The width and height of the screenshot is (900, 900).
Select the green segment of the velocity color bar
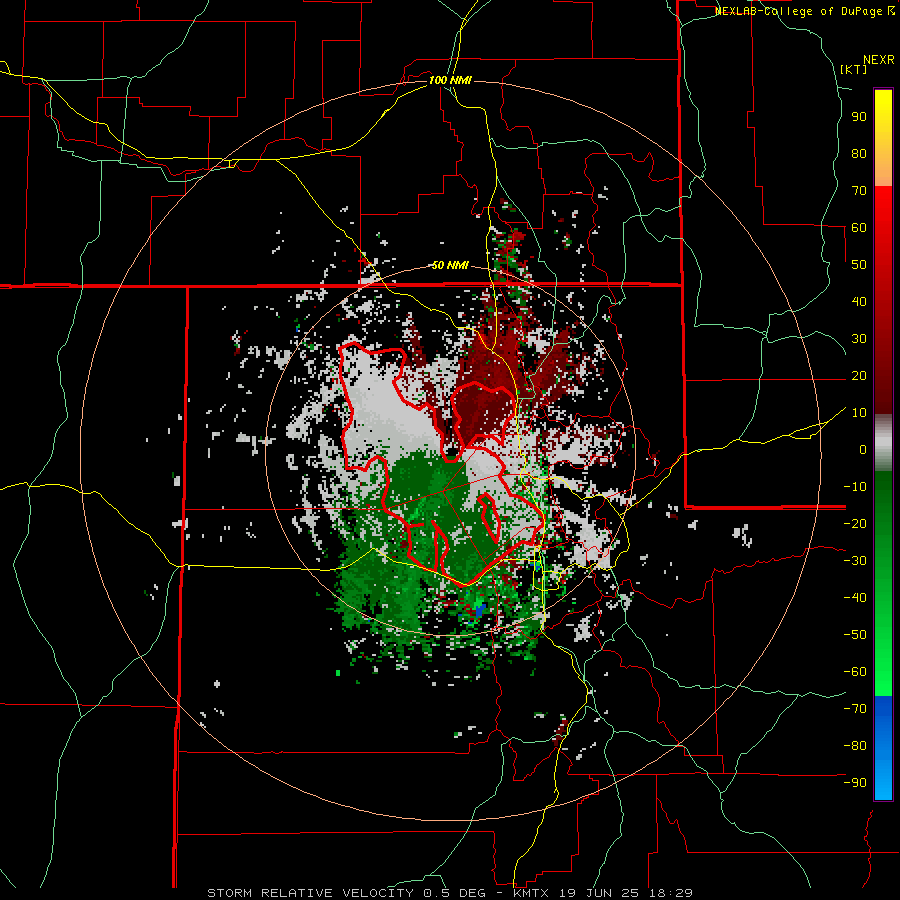(x=883, y=583)
